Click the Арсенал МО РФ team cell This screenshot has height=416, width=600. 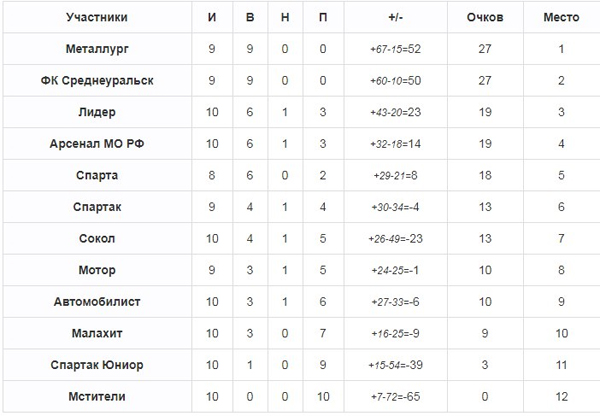(97, 144)
